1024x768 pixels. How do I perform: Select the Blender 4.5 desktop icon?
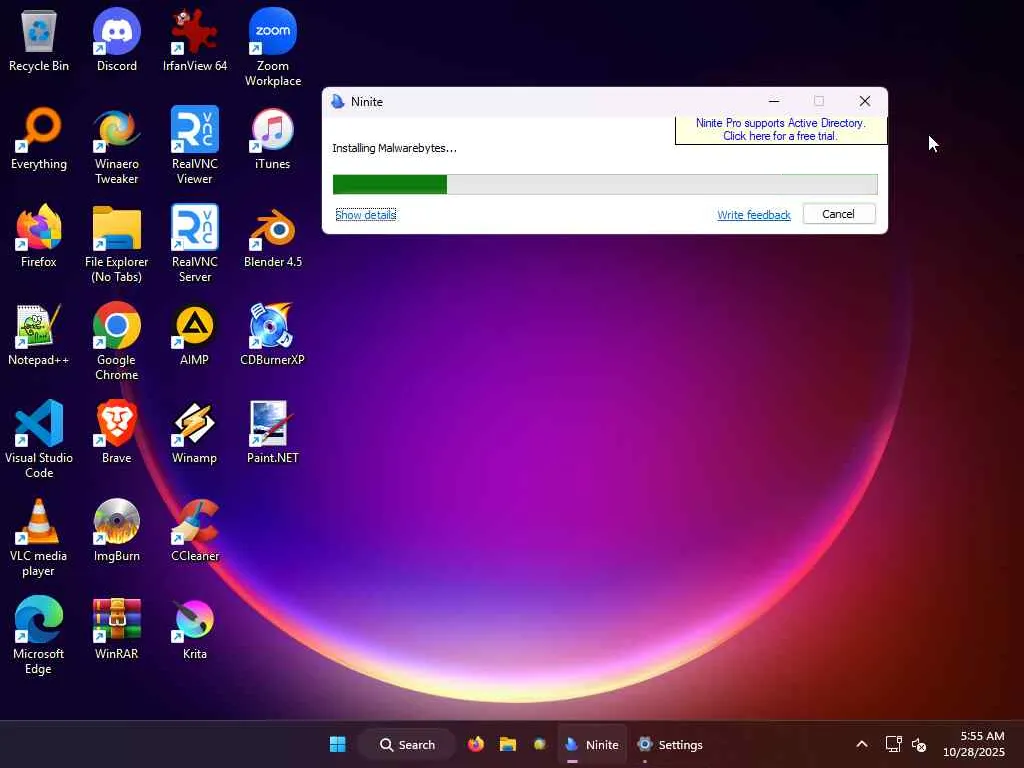point(273,237)
